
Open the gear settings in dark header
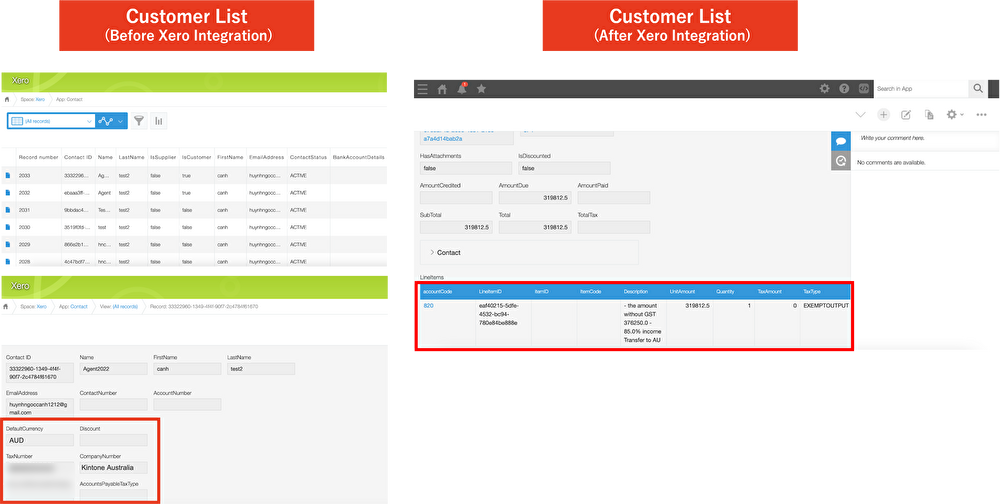824,89
